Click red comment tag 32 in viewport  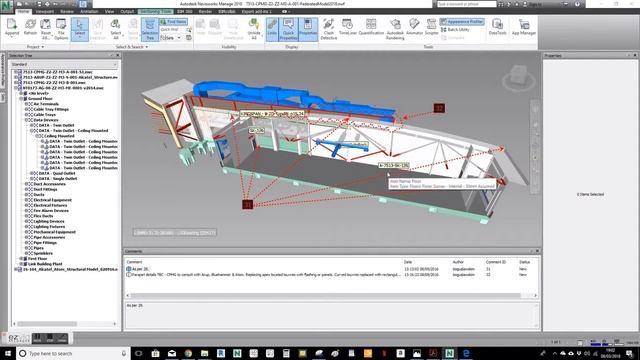click(439, 108)
